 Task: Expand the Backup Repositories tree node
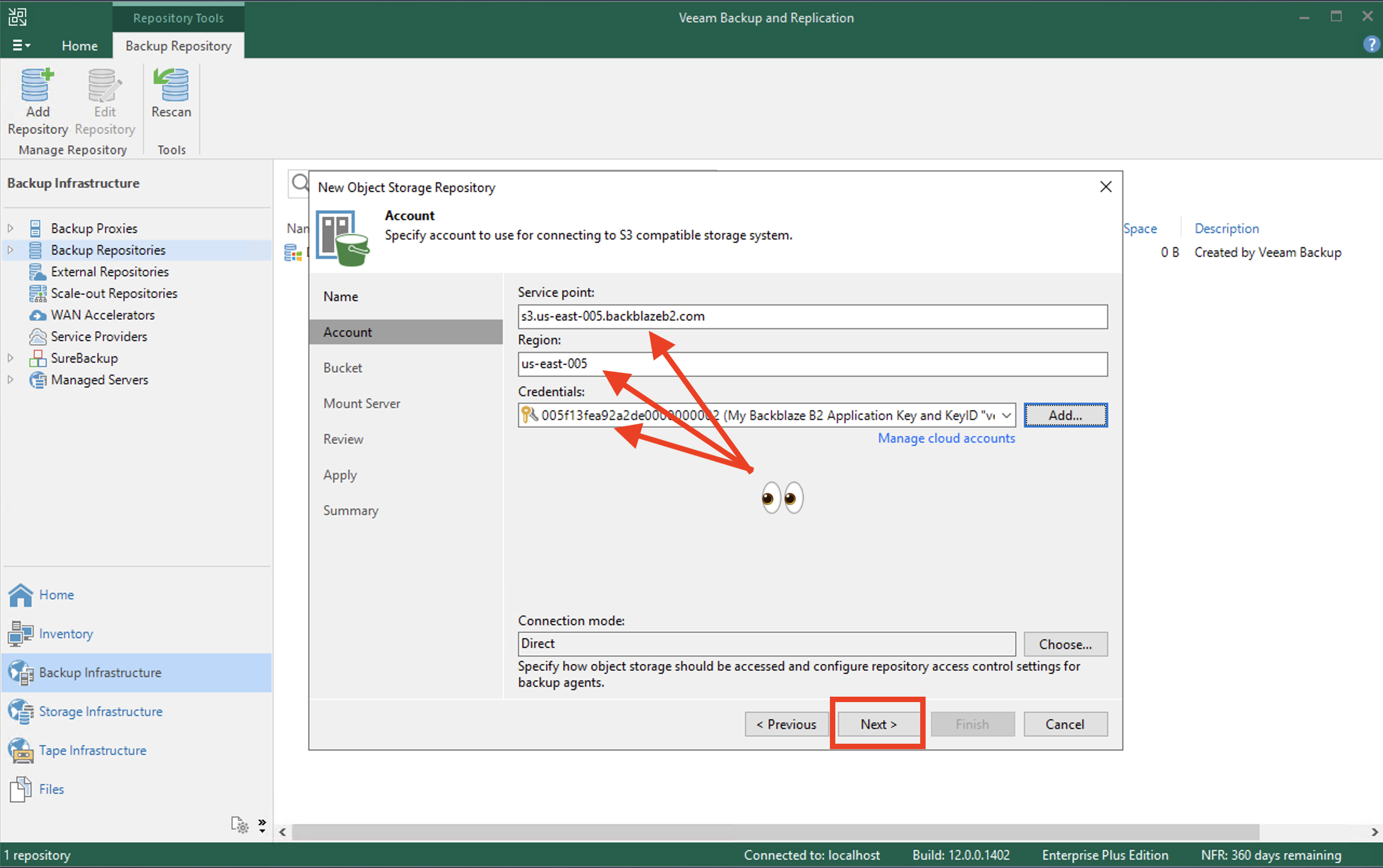tap(10, 250)
